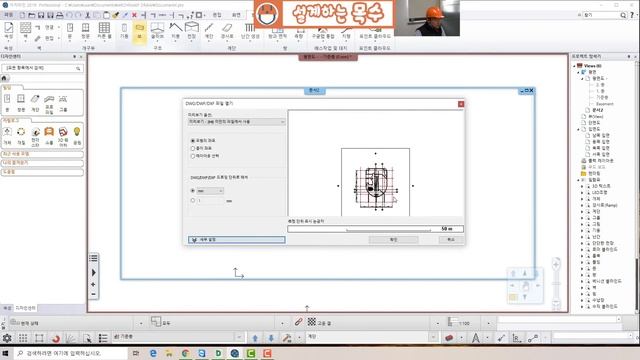640x360 pixels.
Task: Click the Windows taskbar search box
Action: [71, 353]
